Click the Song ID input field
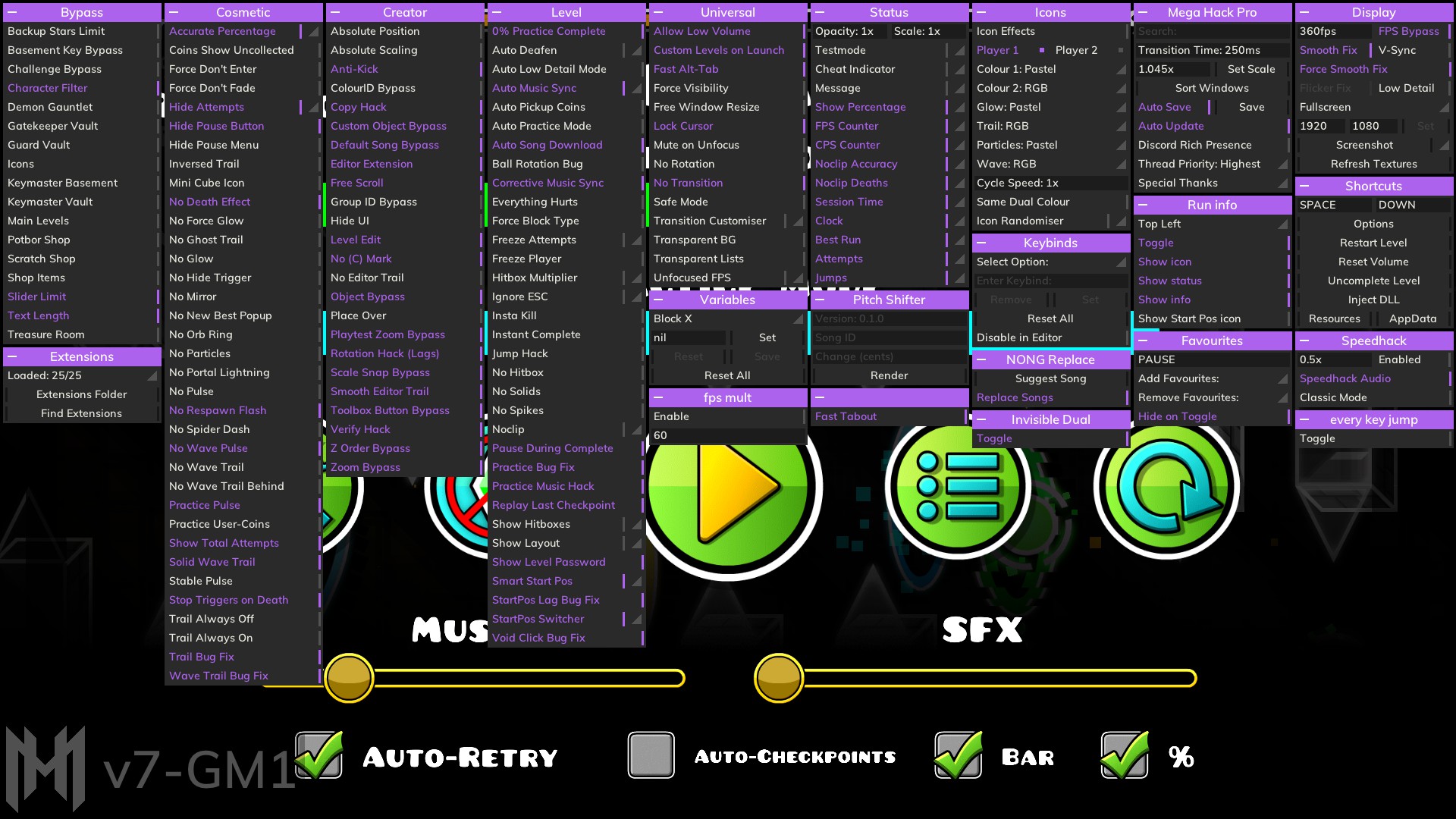This screenshot has width=1456, height=819. coord(889,337)
